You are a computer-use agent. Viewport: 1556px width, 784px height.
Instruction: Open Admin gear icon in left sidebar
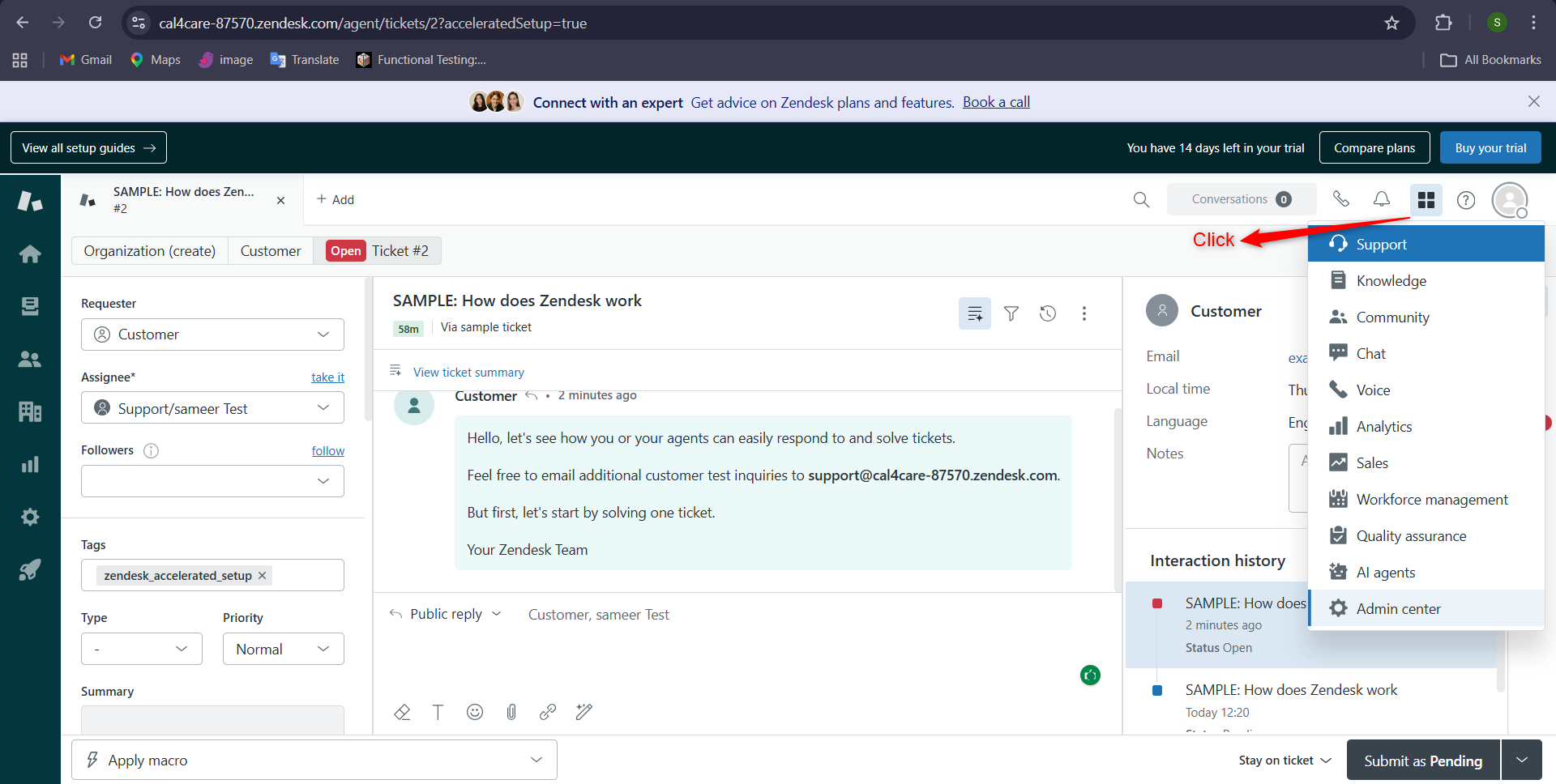(30, 517)
